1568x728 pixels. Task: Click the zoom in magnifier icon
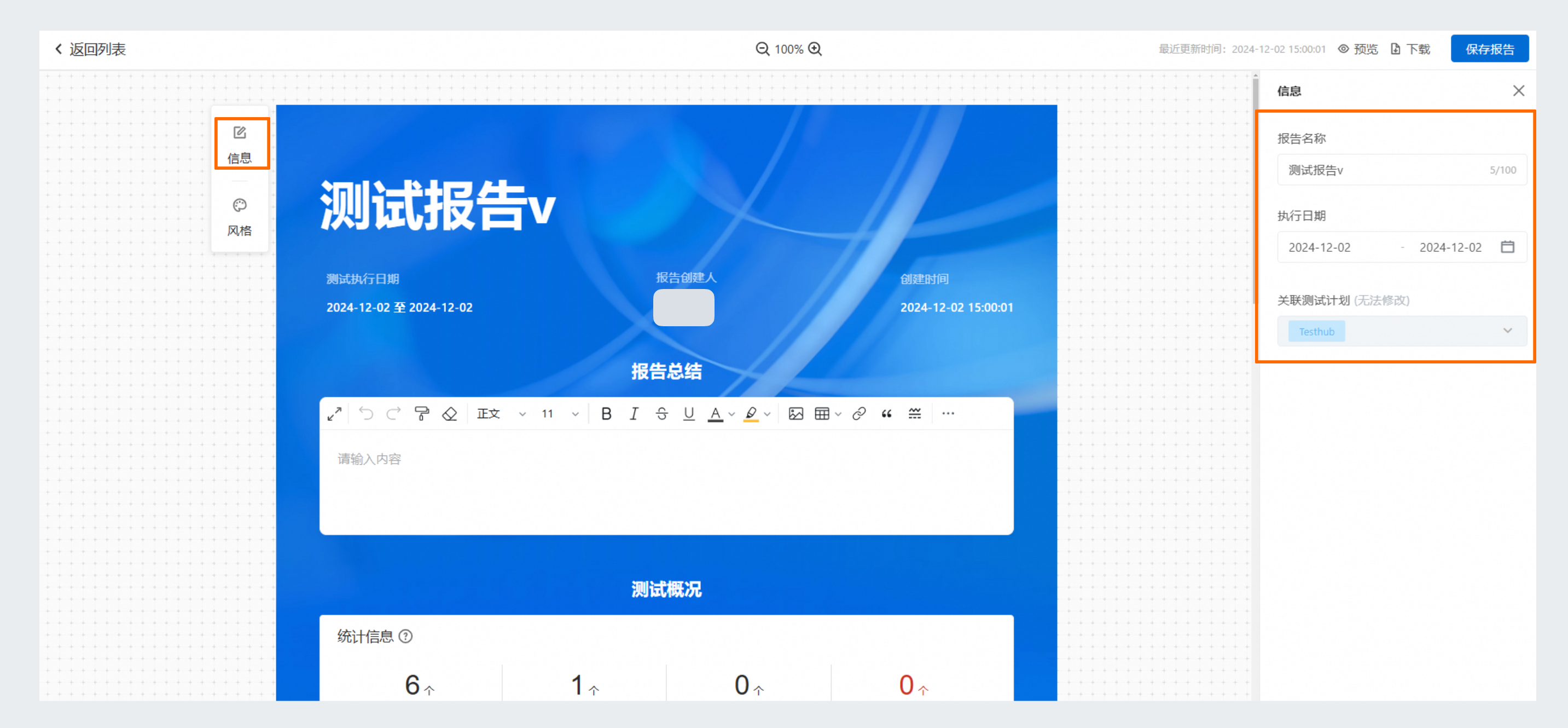pos(815,49)
